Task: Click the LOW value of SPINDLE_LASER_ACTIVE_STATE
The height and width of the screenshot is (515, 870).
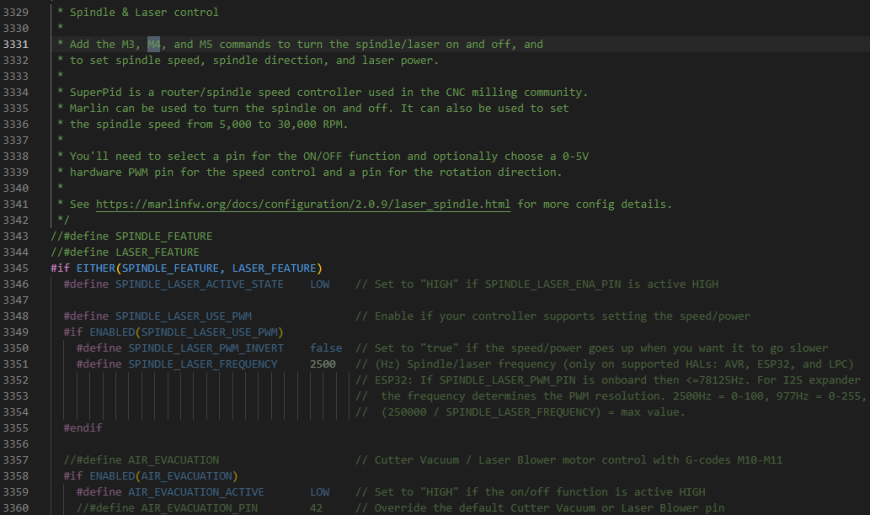Action: 319,284
